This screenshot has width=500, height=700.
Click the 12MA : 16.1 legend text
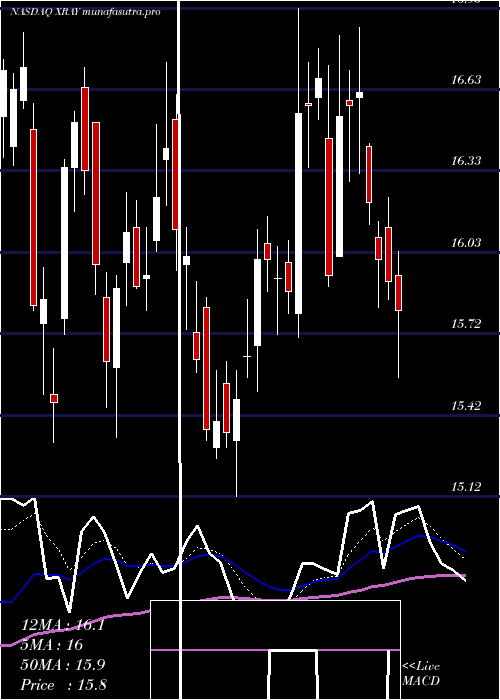click(63, 625)
